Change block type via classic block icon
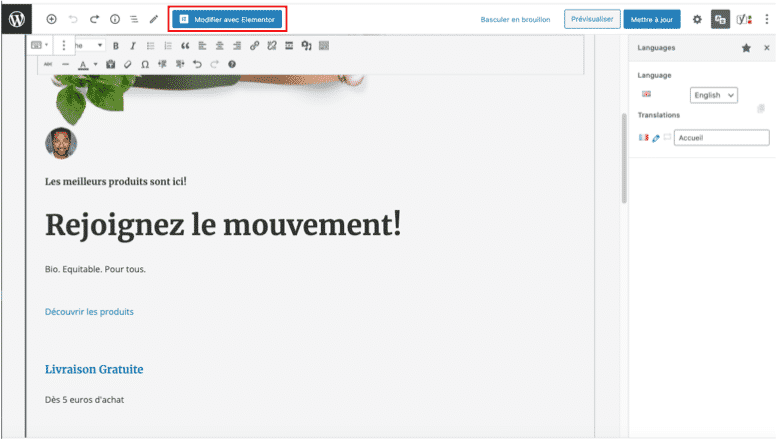 coord(39,45)
